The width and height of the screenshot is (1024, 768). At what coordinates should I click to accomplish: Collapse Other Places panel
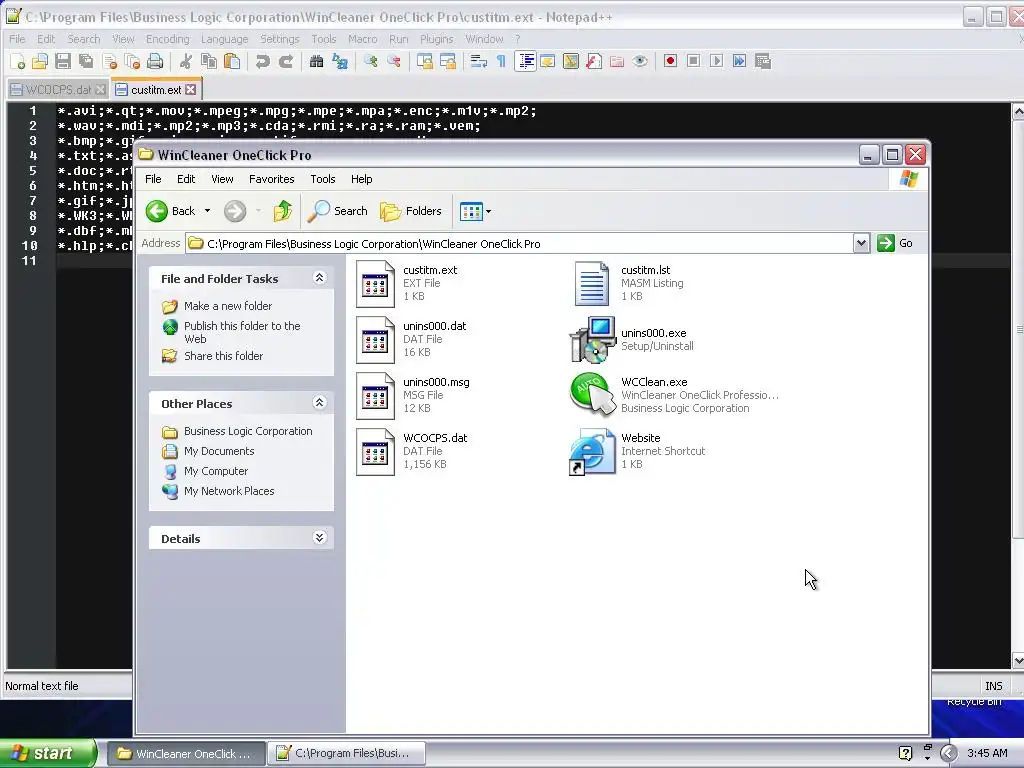[319, 402]
